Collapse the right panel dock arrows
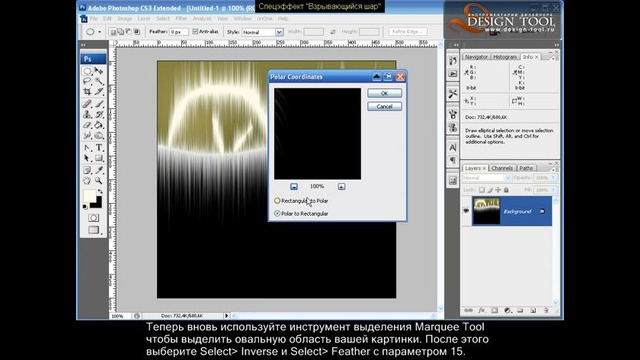Screen dimensions: 640x360 click(556, 45)
